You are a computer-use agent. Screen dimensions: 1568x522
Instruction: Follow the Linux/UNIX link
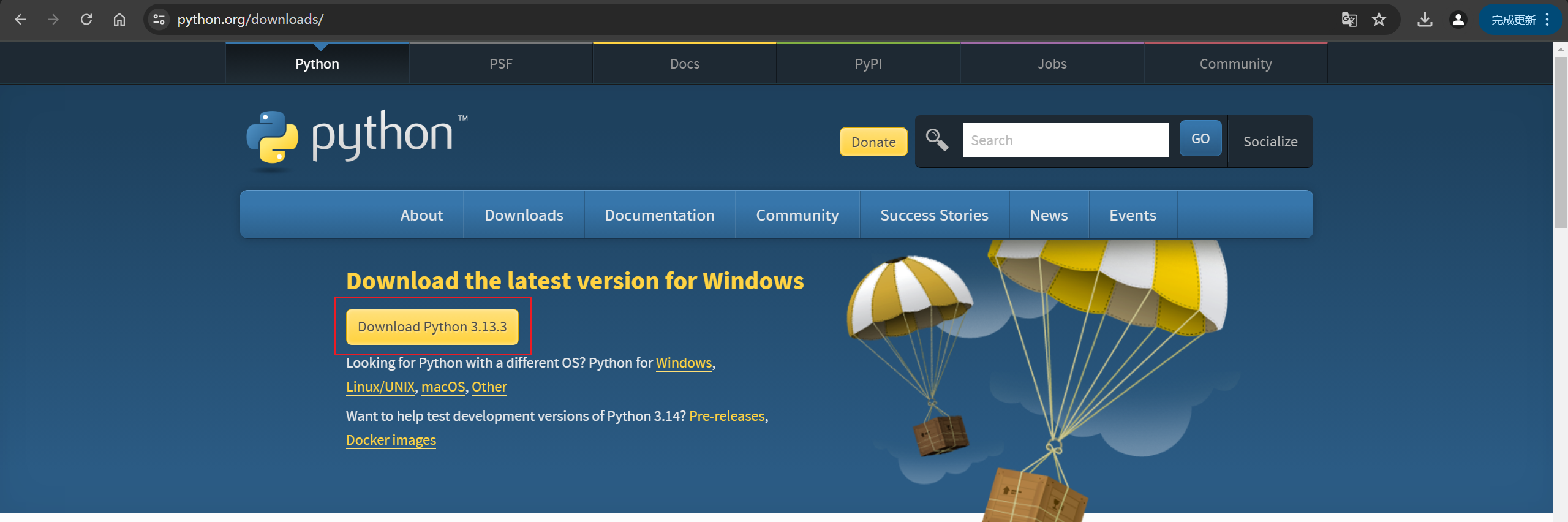coord(380,387)
